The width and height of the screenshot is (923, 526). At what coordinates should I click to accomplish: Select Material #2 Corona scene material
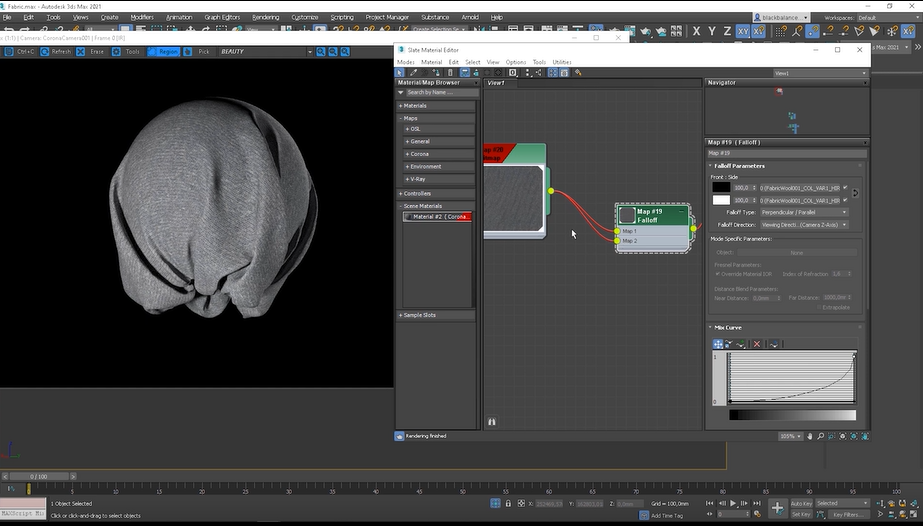(437, 217)
